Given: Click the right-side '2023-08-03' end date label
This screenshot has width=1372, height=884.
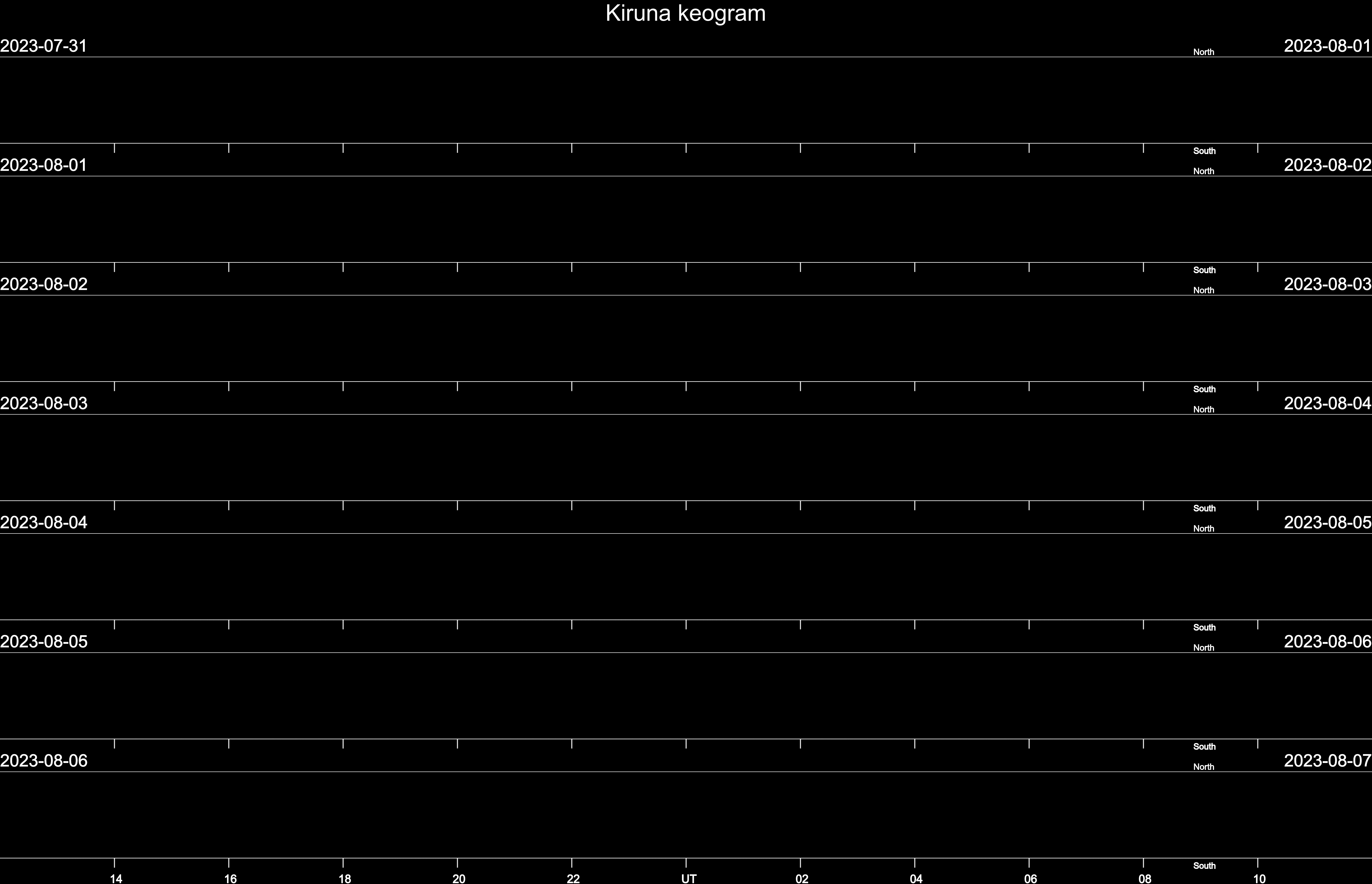Looking at the screenshot, I should (1328, 284).
